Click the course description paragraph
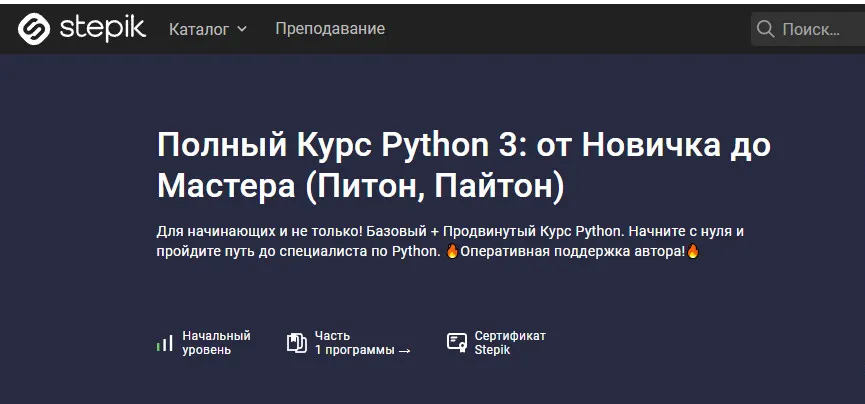 [450, 241]
